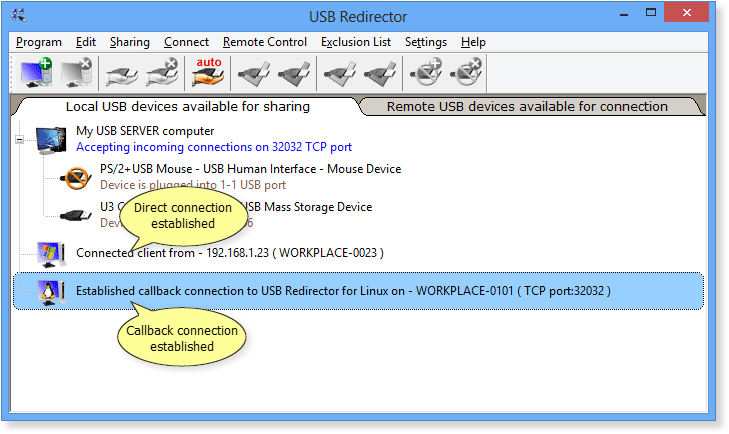Click the USB server computer icon in tree

[x=51, y=140]
